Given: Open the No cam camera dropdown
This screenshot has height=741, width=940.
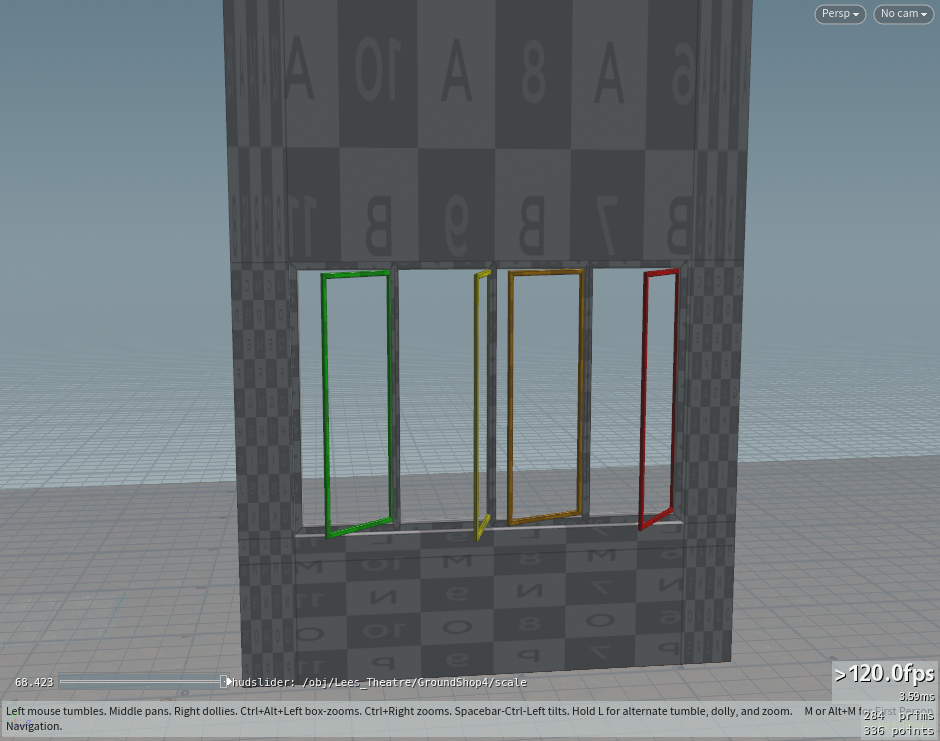Looking at the screenshot, I should coord(903,14).
